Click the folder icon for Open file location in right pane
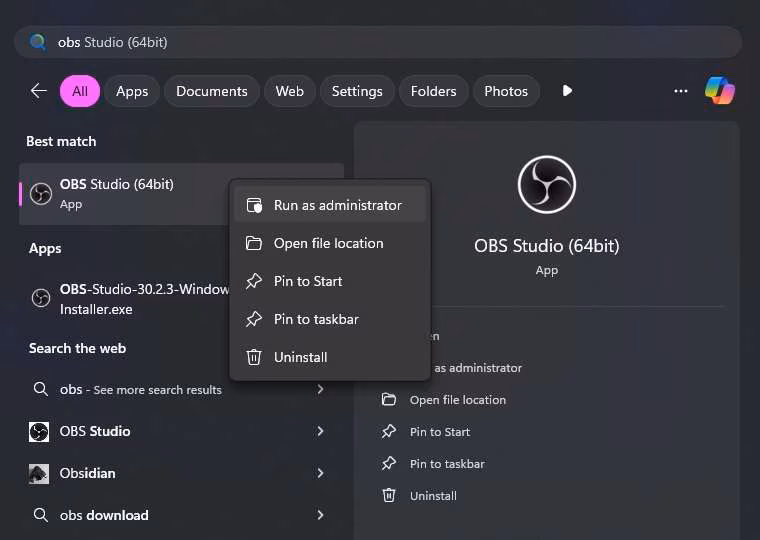The image size is (760, 540). (x=389, y=400)
